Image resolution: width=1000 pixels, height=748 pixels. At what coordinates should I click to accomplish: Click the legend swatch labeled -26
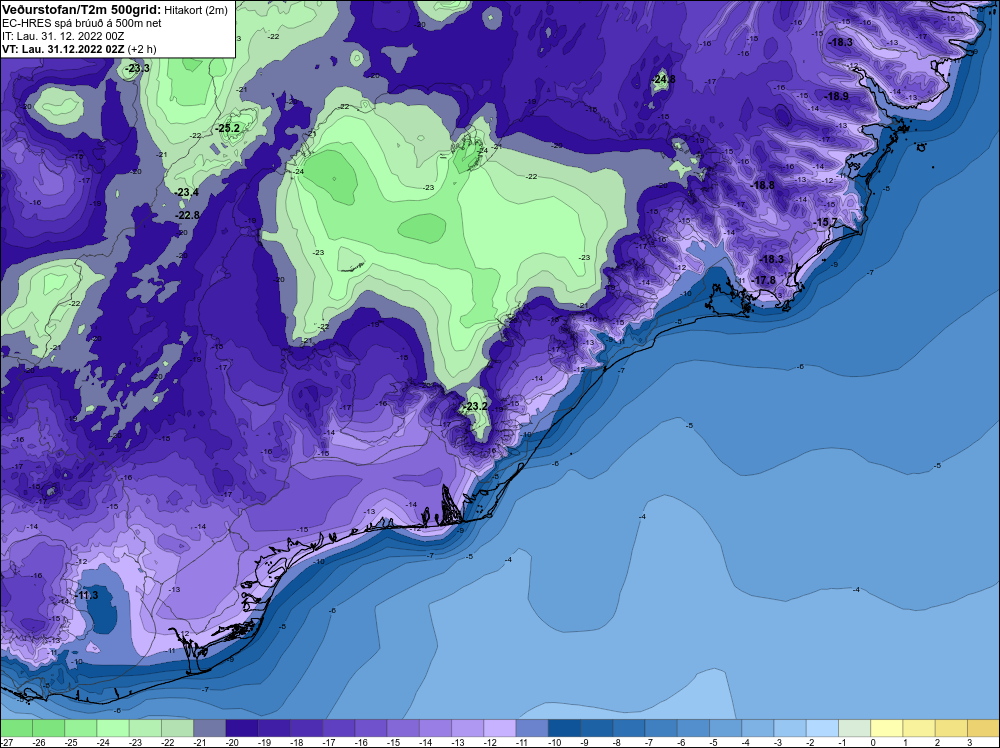(x=48, y=728)
